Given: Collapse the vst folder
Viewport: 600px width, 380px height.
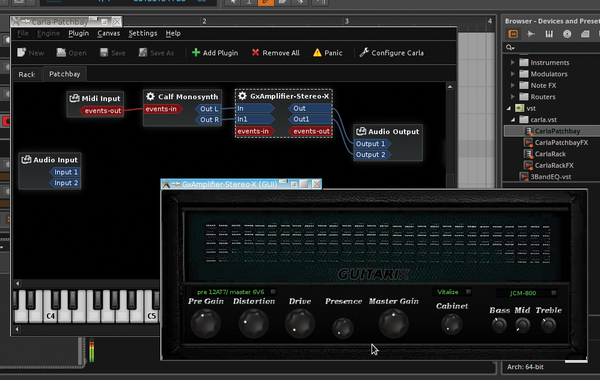Looking at the screenshot, I should (509, 108).
